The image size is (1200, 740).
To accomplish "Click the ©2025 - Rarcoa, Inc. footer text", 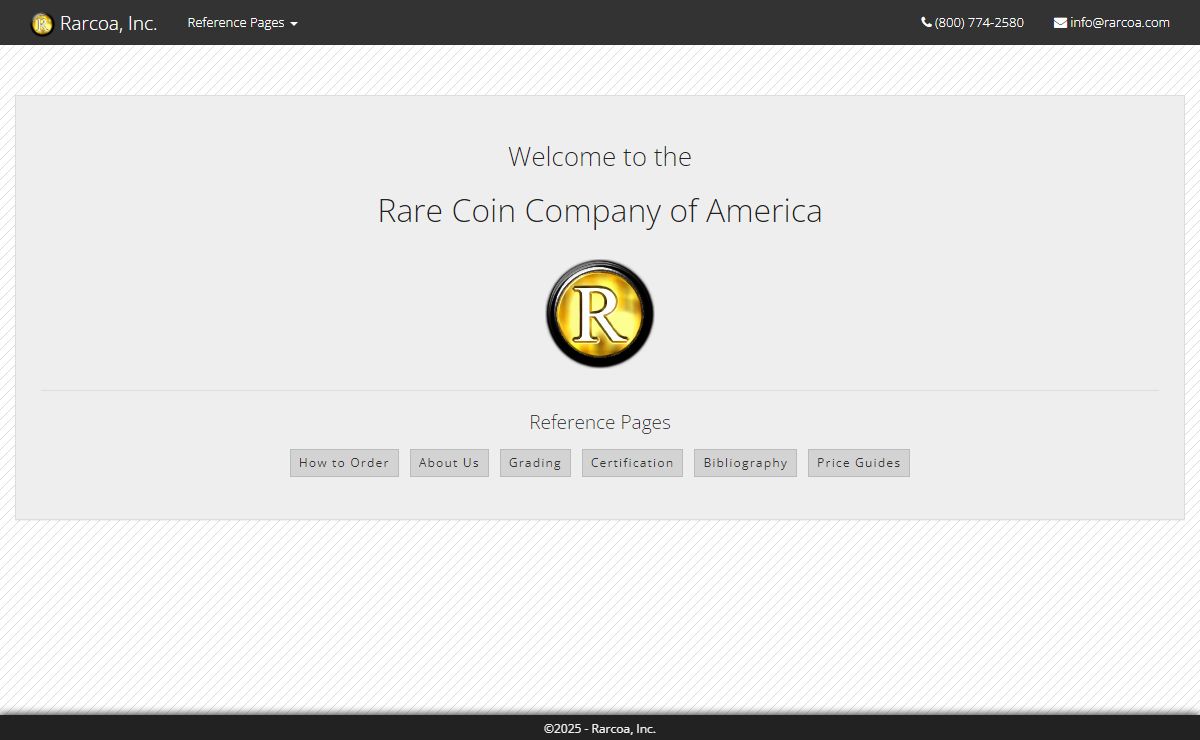I will coord(600,729).
